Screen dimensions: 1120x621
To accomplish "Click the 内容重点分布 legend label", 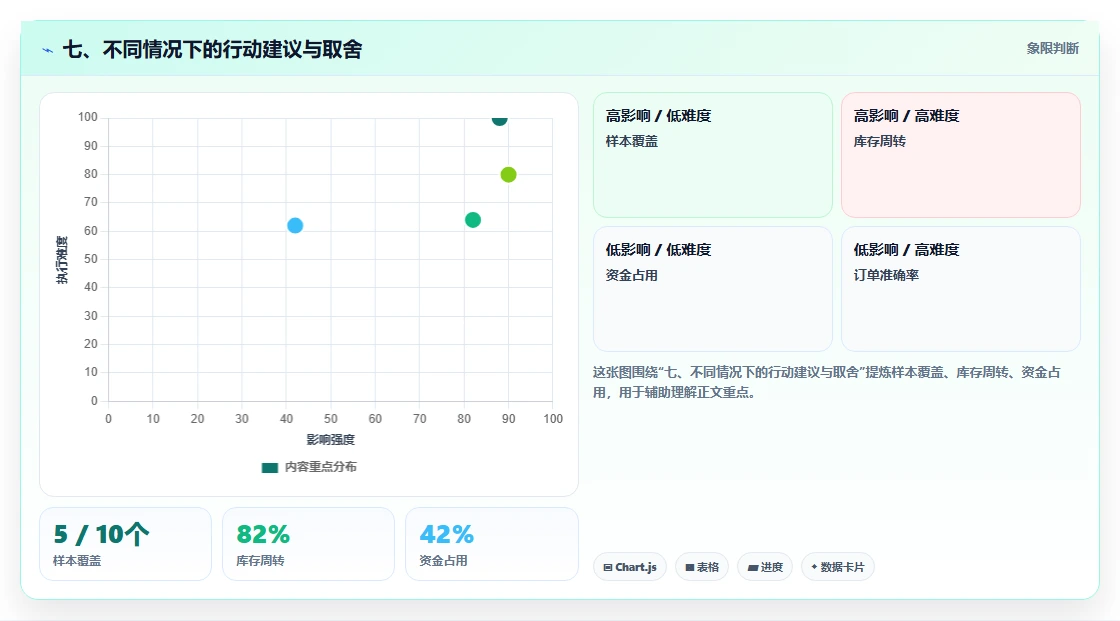I will (321, 467).
